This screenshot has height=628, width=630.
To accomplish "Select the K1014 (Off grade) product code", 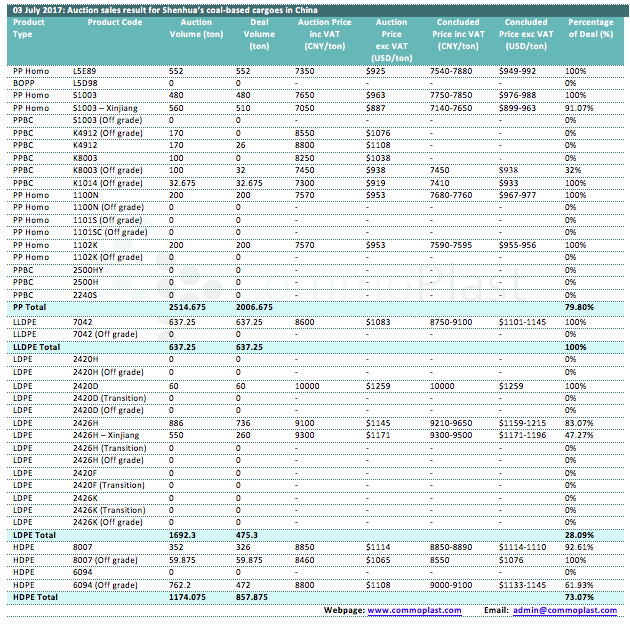I will point(107,183).
